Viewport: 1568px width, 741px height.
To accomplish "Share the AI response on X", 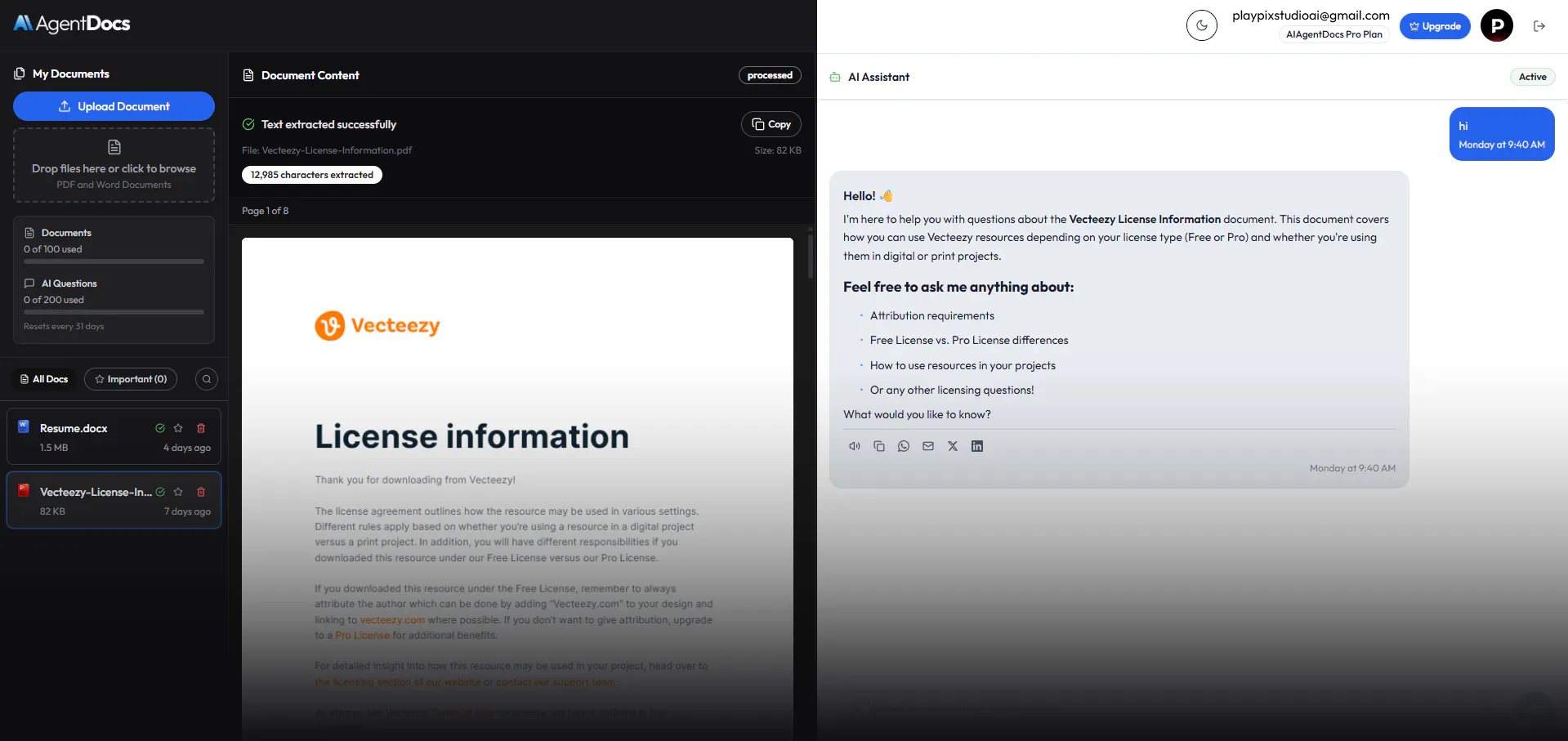I will pos(953,446).
